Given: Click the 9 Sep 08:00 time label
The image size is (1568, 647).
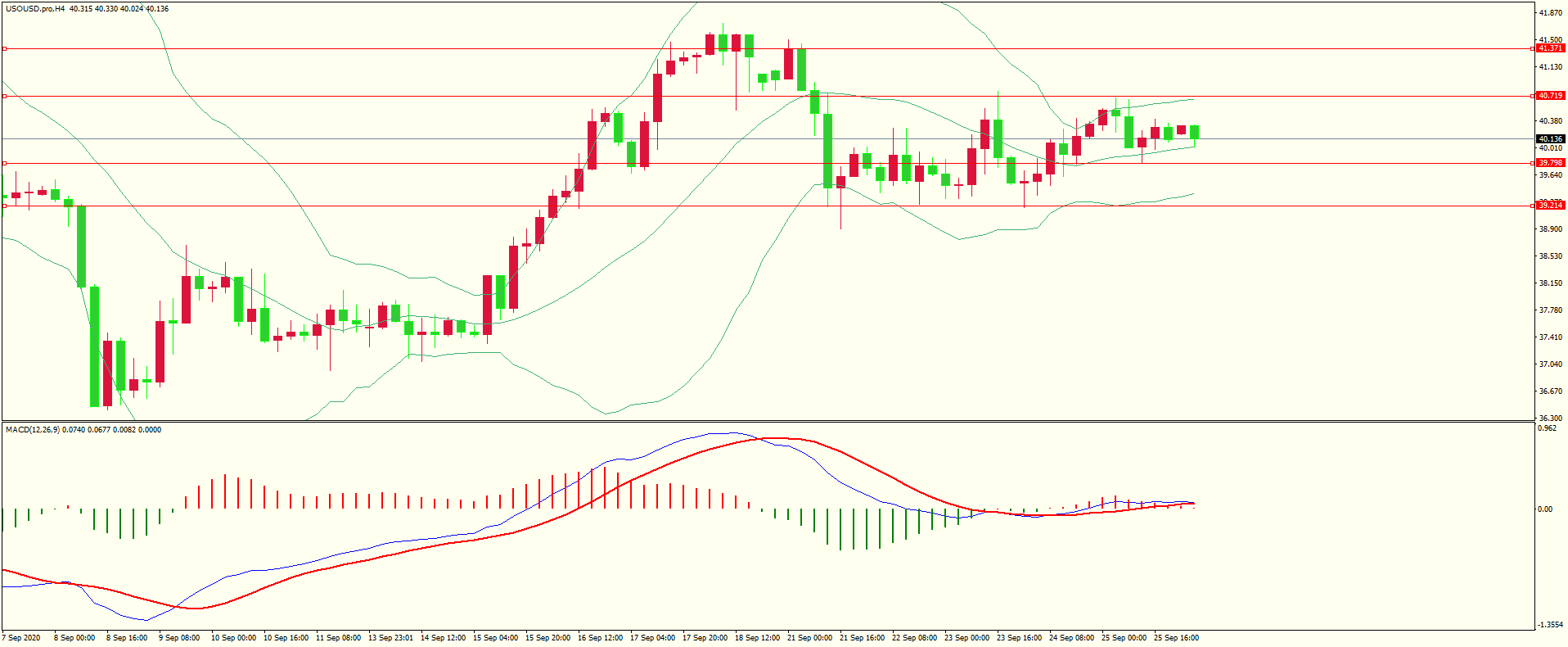Looking at the screenshot, I should point(179,638).
